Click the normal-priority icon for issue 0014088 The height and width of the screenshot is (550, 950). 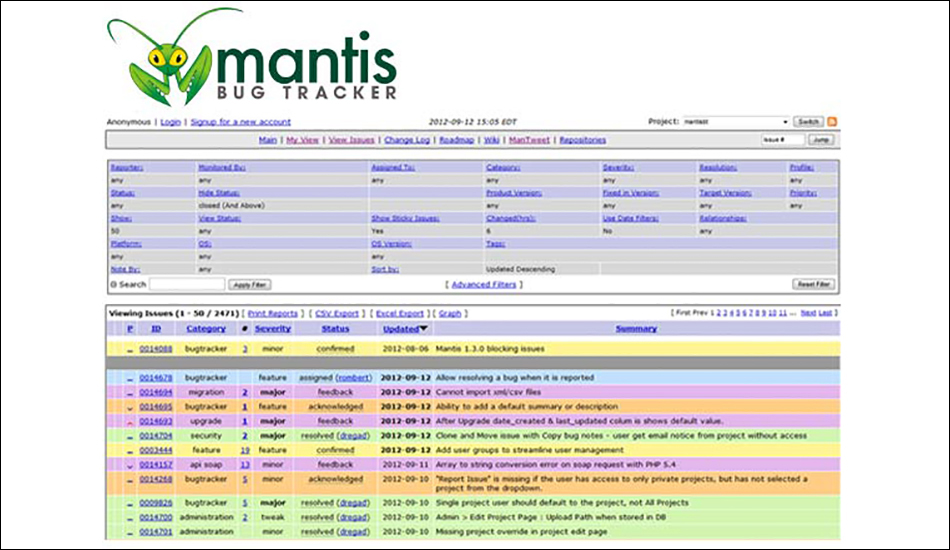(x=130, y=350)
